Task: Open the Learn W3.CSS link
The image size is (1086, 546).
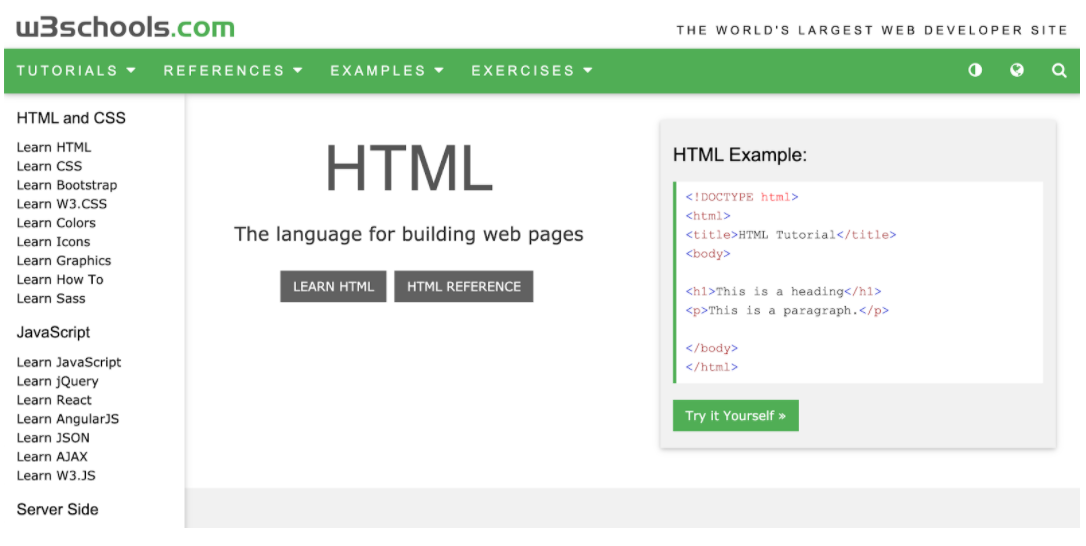Action: point(62,204)
